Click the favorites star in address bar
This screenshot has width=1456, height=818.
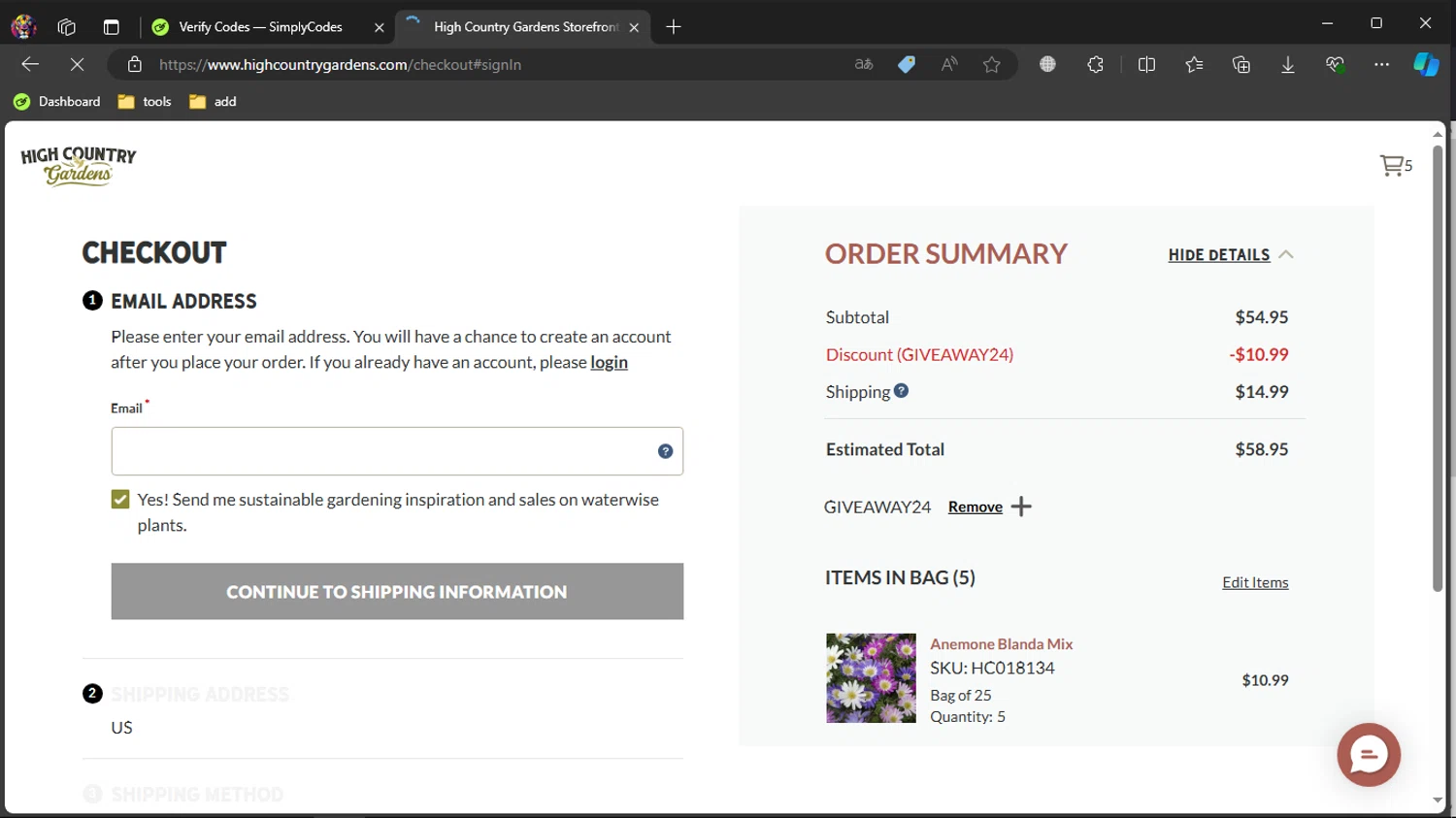coord(991,65)
